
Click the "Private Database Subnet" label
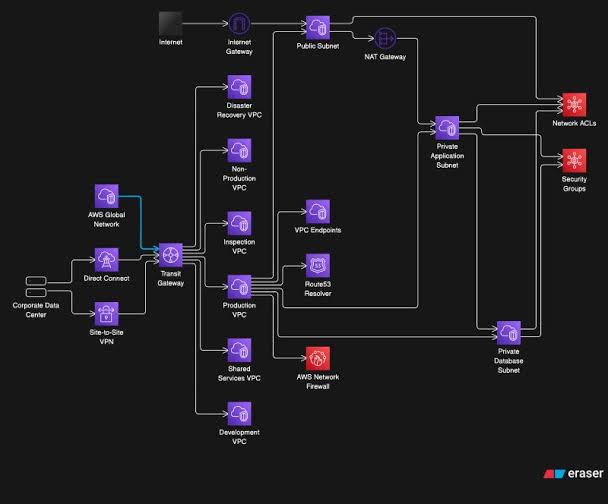[x=509, y=361]
